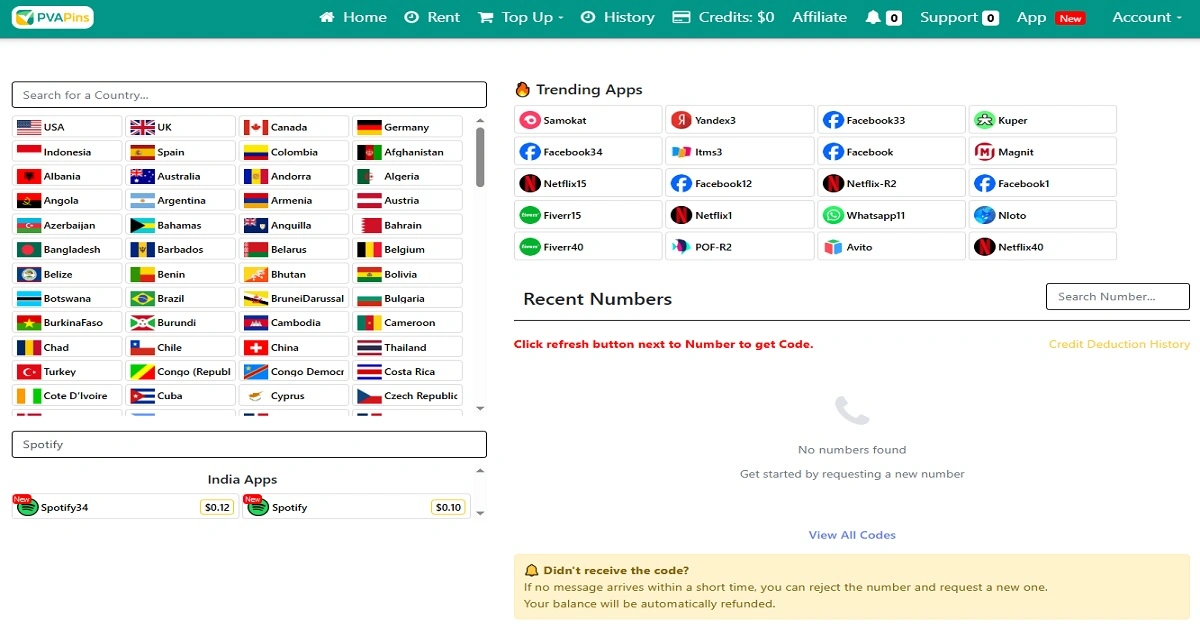The width and height of the screenshot is (1200, 630).
Task: Choose Spotify app at $0.10
Action: point(356,507)
